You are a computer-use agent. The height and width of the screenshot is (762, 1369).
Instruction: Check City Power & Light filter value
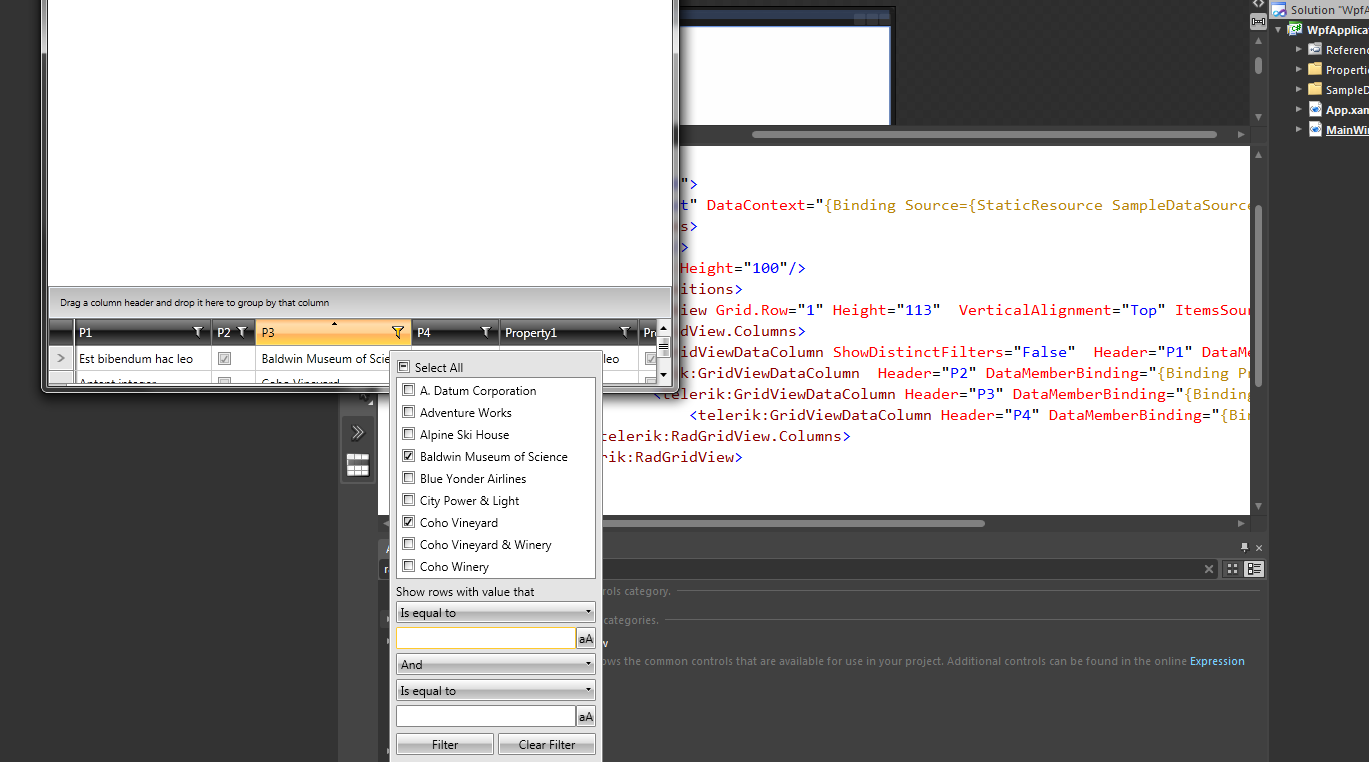click(x=408, y=500)
